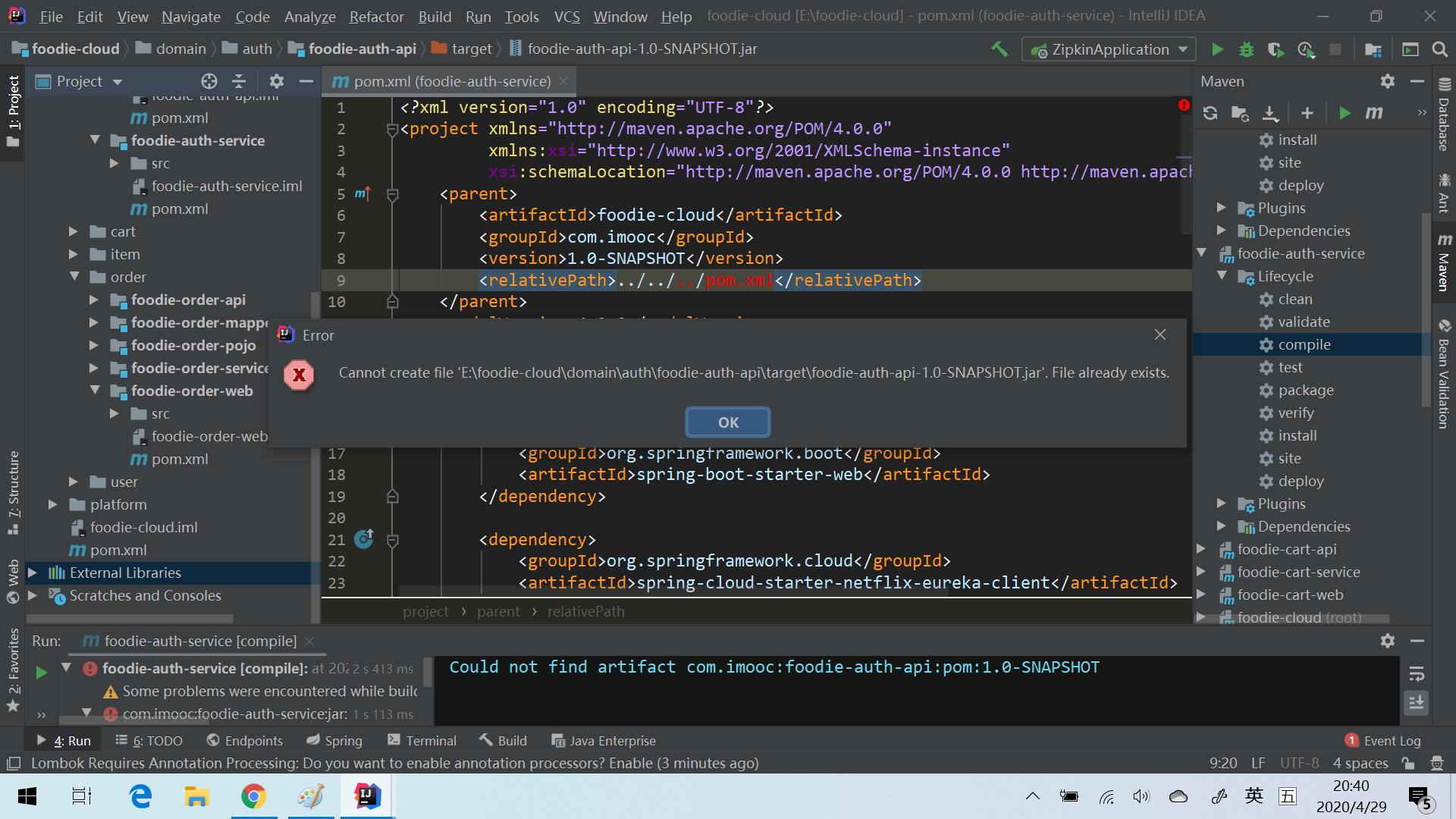Expand the platform folder in Project tree

(x=52, y=504)
